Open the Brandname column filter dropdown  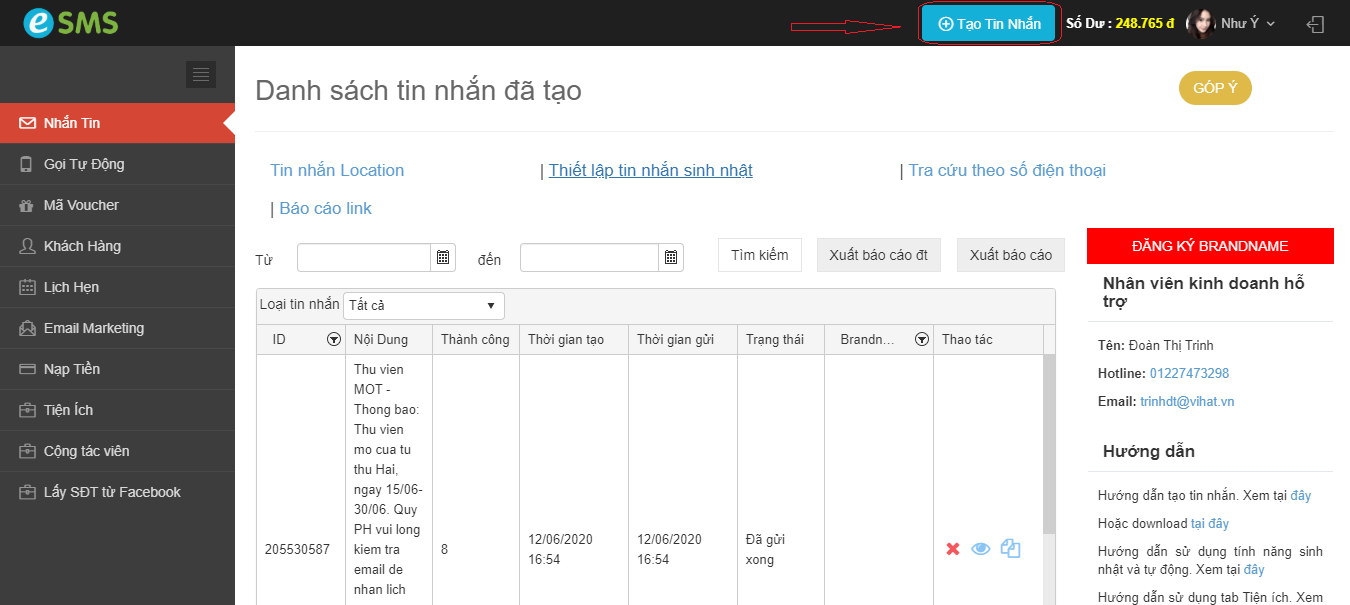tap(921, 340)
